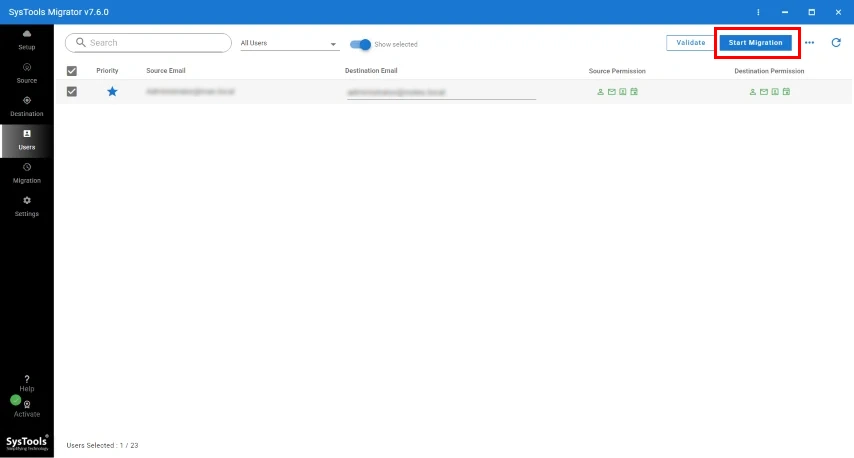Open the Destination sidebar section
Screen dimensions: 854x458
(x=27, y=107)
